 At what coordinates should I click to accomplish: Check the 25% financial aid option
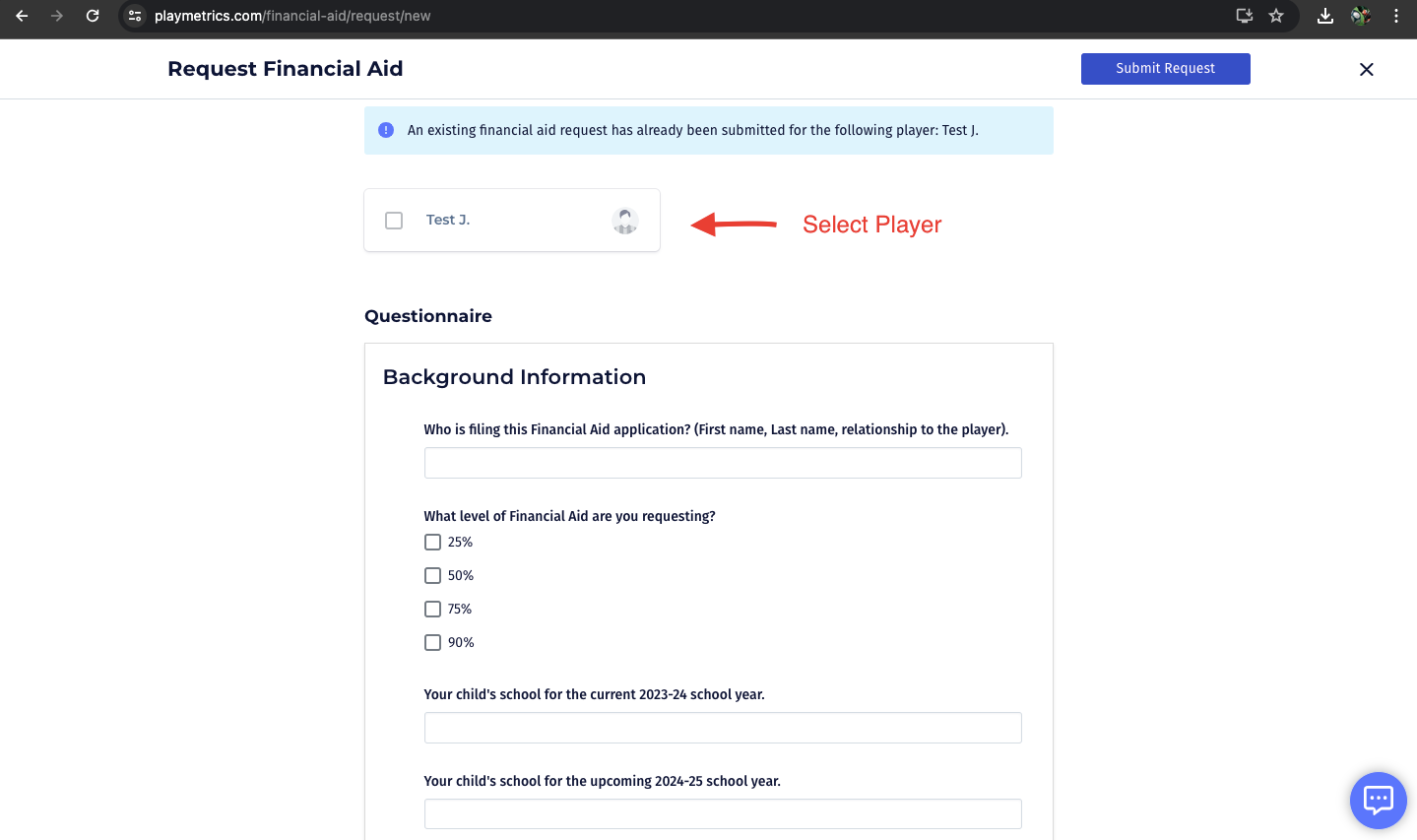point(432,542)
